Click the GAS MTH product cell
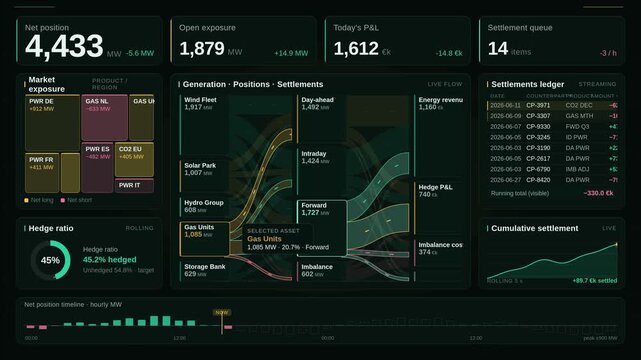This screenshot has height=360, width=641. (579, 116)
